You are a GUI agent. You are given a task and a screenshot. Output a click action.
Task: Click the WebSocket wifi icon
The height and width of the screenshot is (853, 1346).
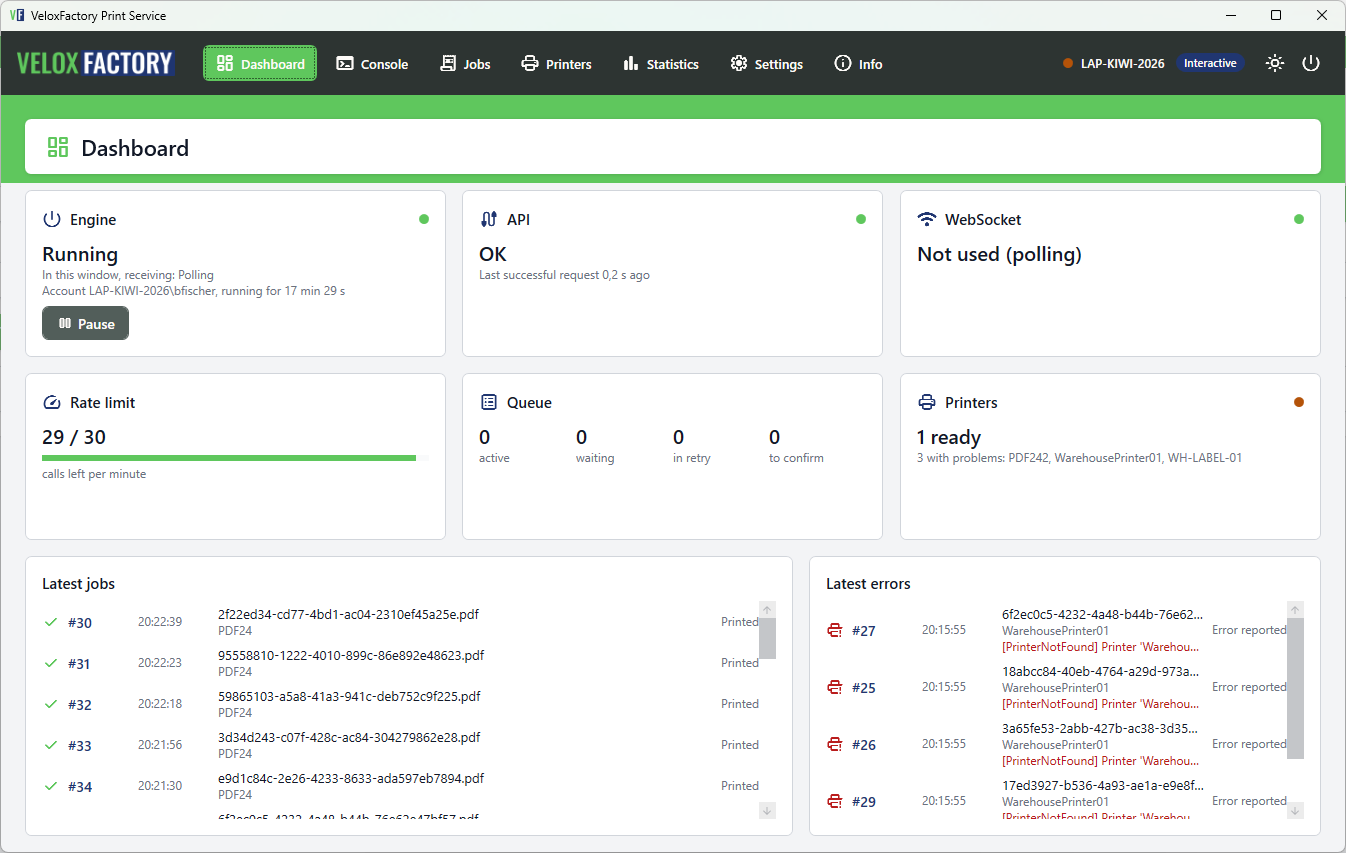927,219
